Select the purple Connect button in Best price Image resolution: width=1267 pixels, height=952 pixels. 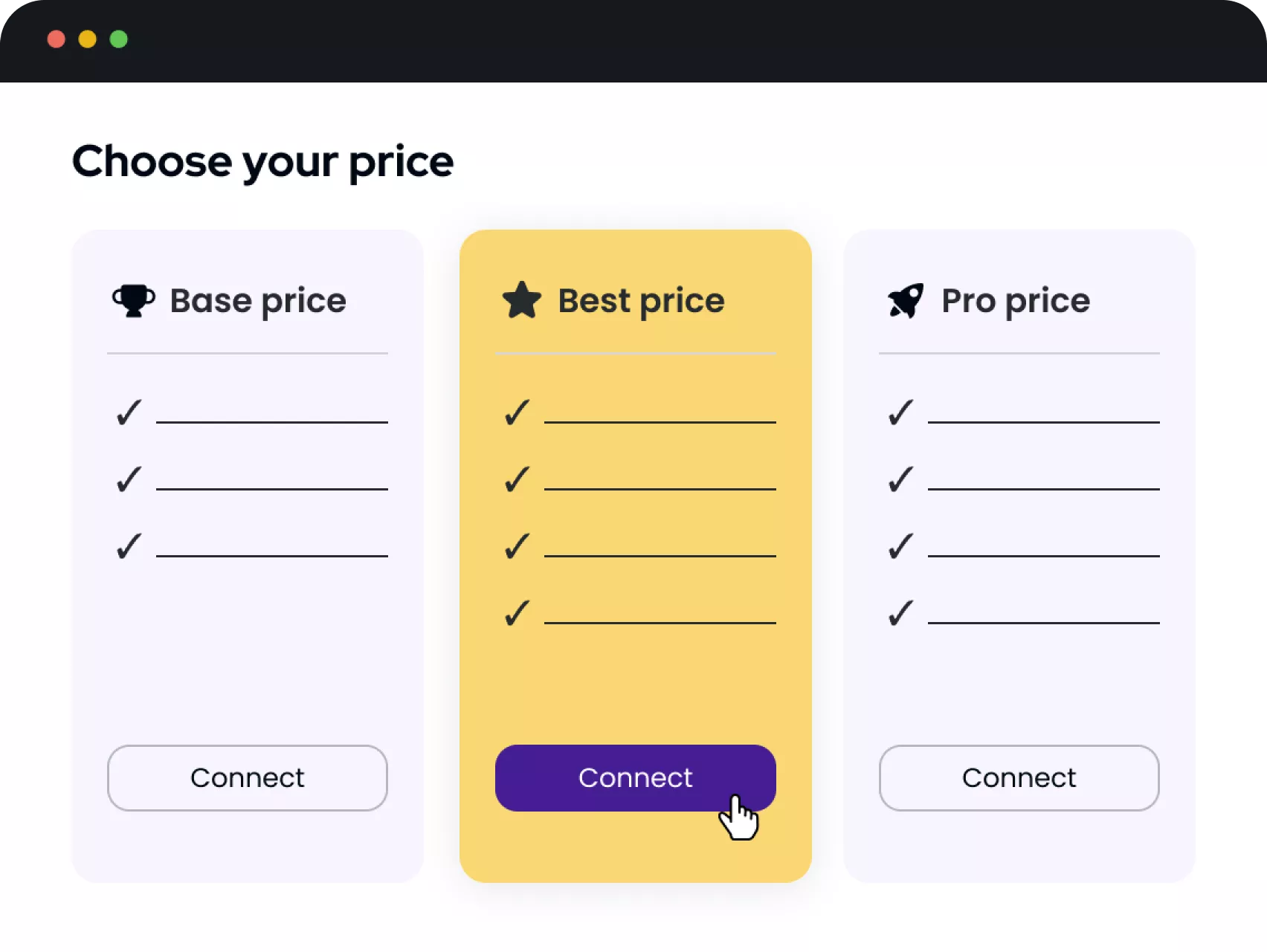(x=636, y=778)
